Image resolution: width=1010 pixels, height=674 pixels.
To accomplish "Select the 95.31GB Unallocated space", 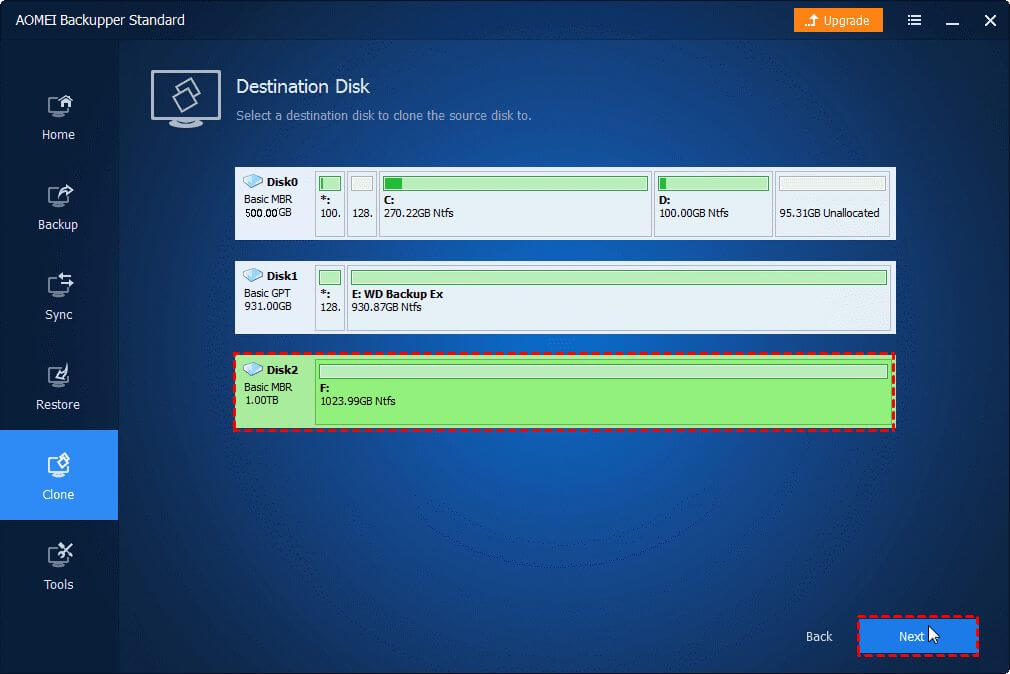I will point(832,204).
